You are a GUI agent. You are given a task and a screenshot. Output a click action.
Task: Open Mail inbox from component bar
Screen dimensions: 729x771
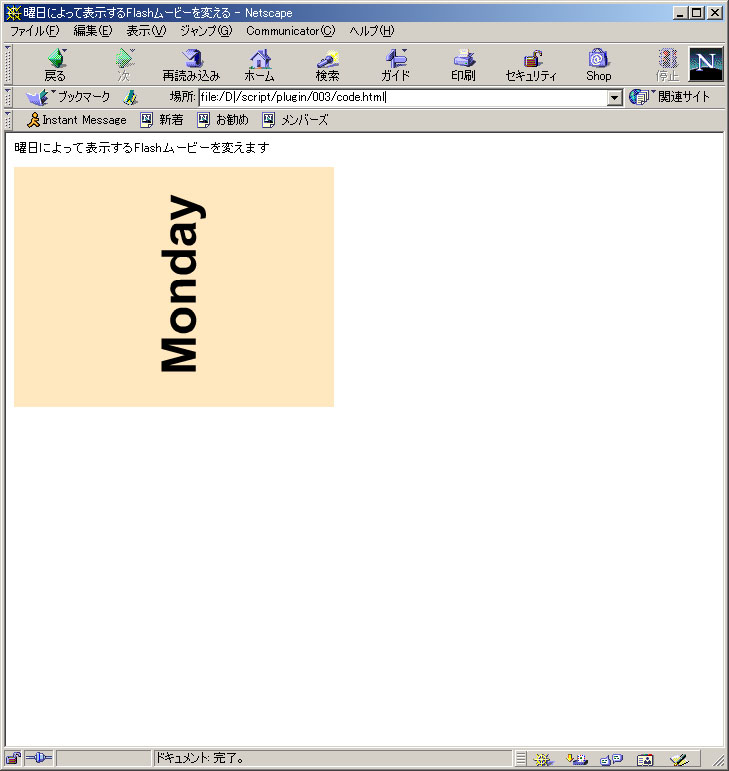577,759
